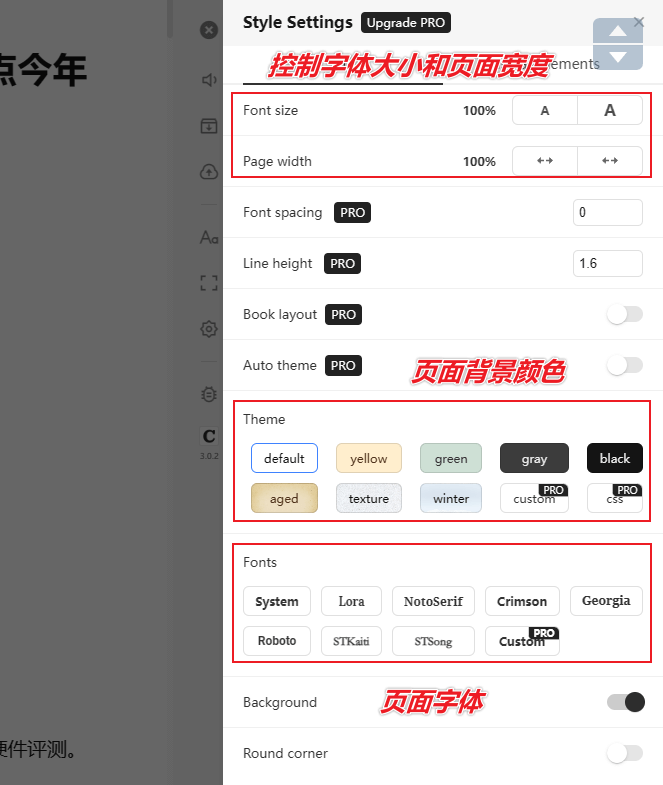
Task: Click the archive download icon in sidebar
Action: click(209, 126)
